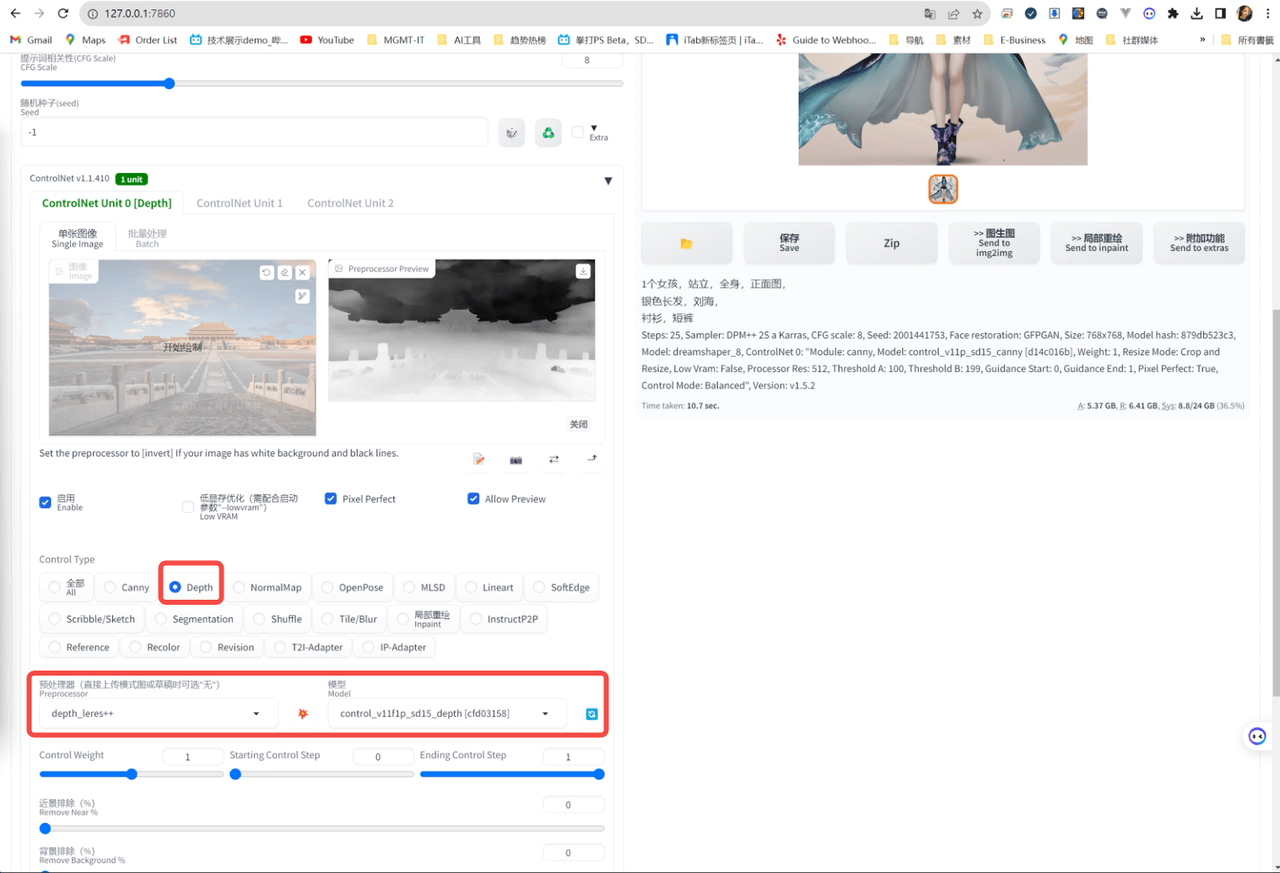
Task: Click the Send to img2img button
Action: (x=994, y=243)
